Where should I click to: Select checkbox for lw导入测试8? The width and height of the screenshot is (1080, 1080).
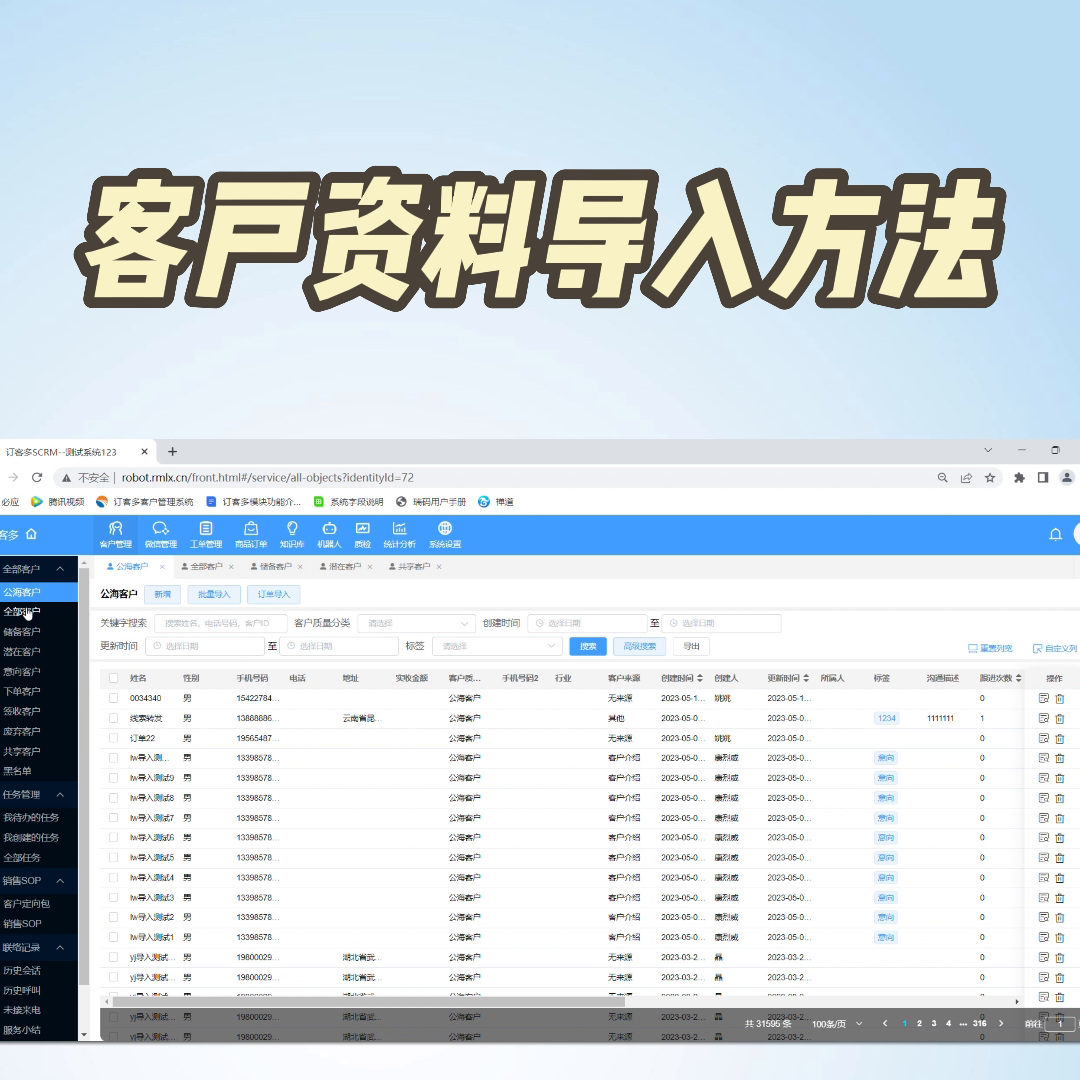point(114,798)
